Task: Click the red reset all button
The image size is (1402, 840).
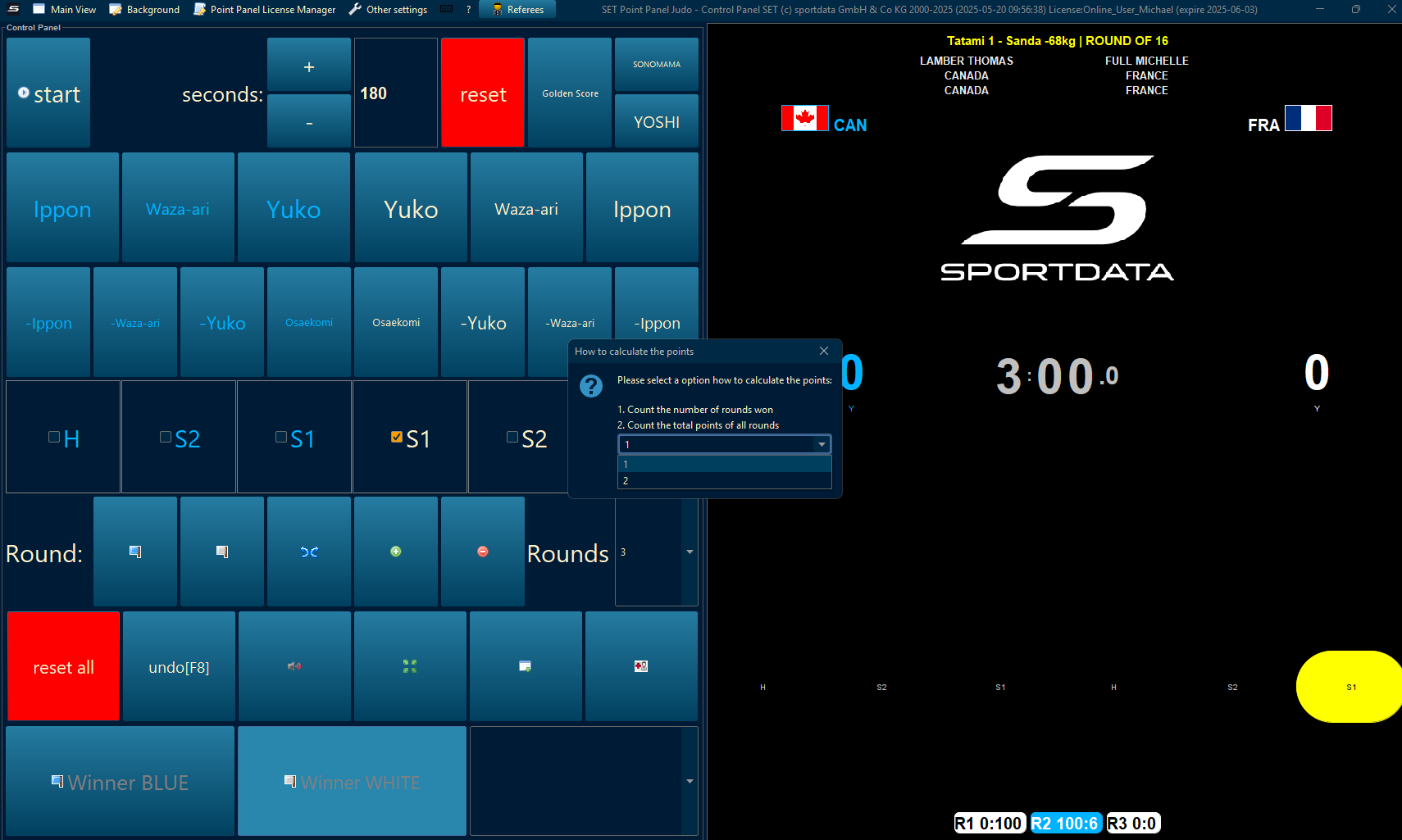Action: point(63,666)
